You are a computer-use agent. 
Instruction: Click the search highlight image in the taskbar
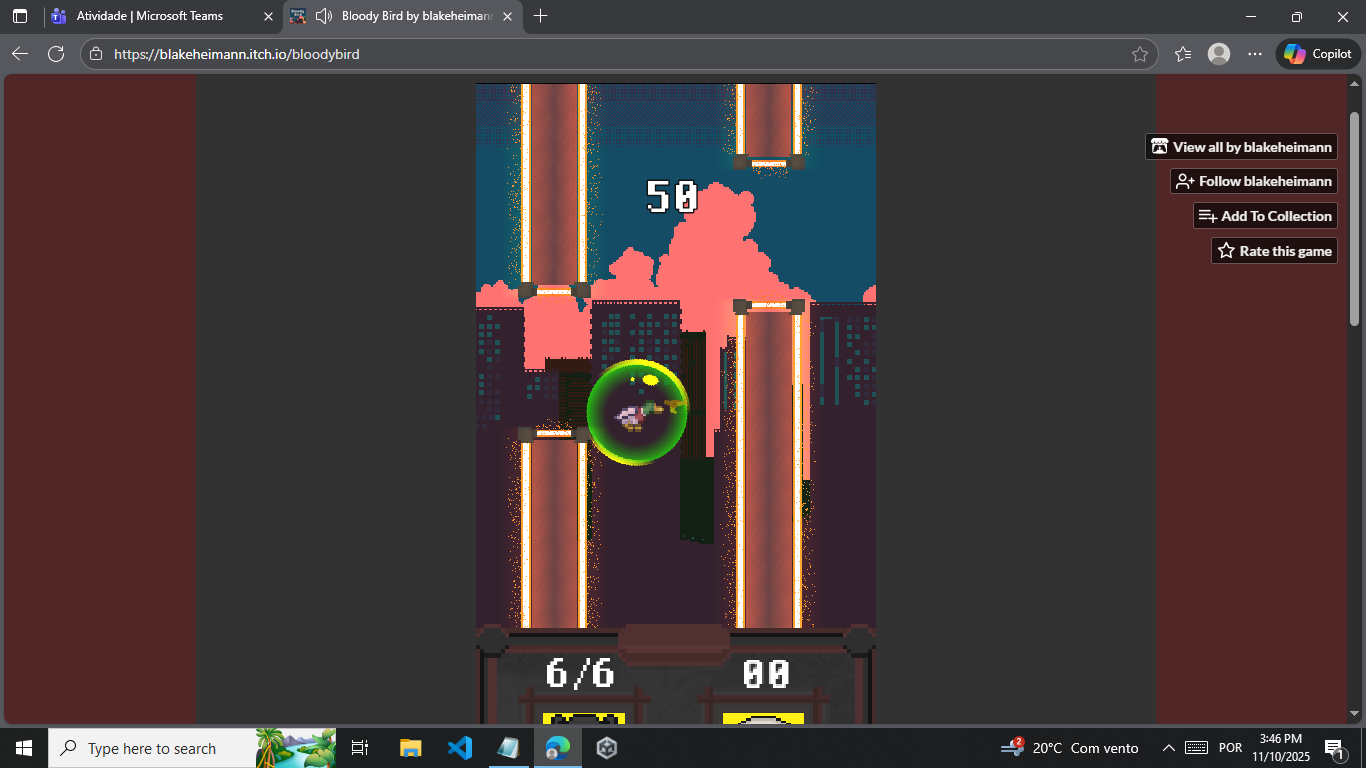pos(296,748)
